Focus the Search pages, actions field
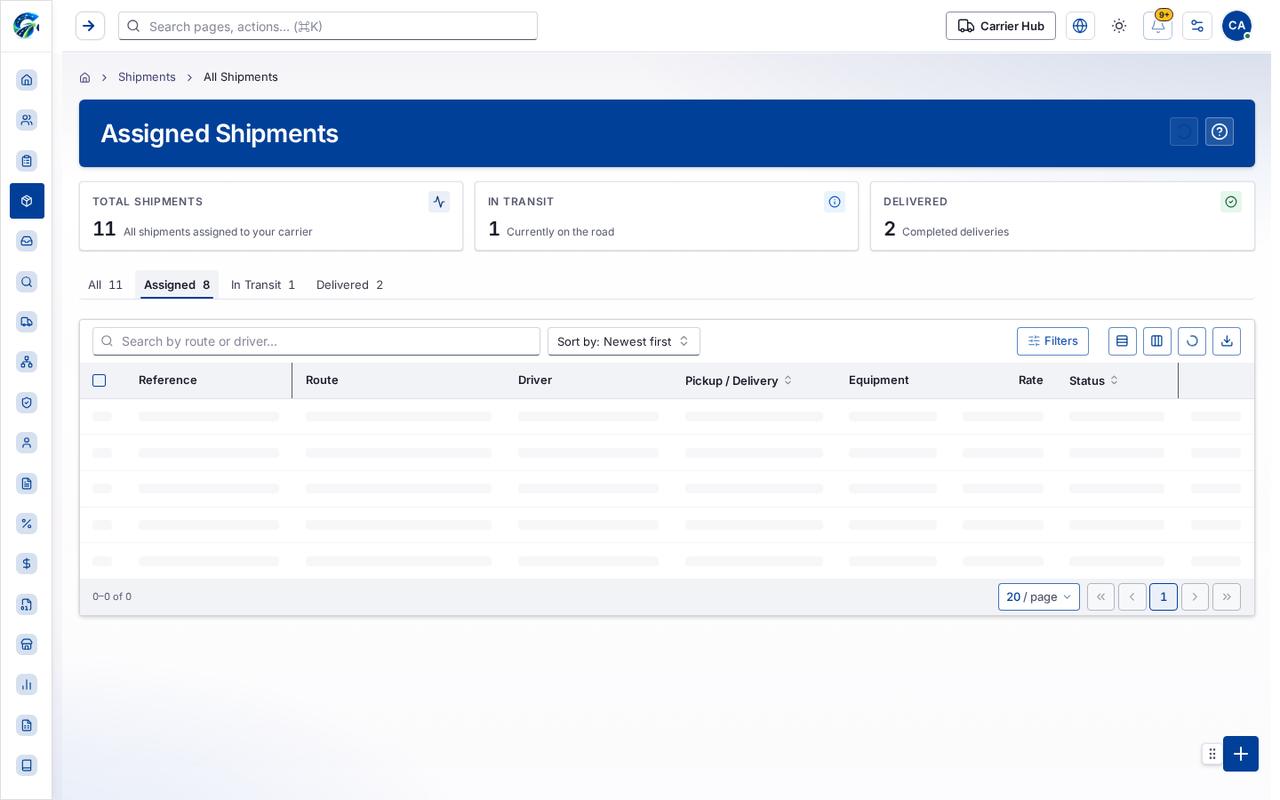This screenshot has height=800, width=1280. click(328, 26)
